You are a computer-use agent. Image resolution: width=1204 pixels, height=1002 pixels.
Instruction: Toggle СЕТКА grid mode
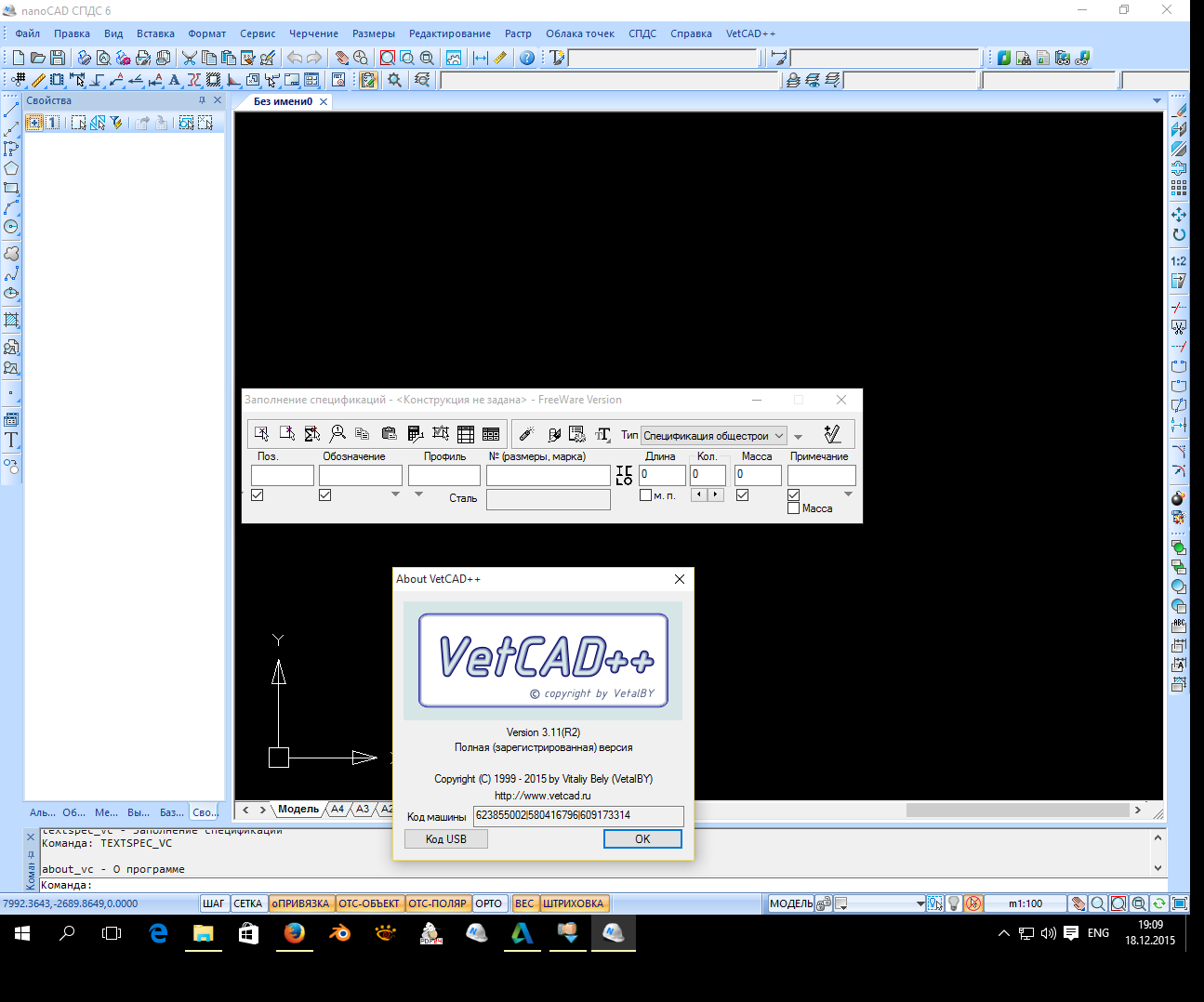248,903
